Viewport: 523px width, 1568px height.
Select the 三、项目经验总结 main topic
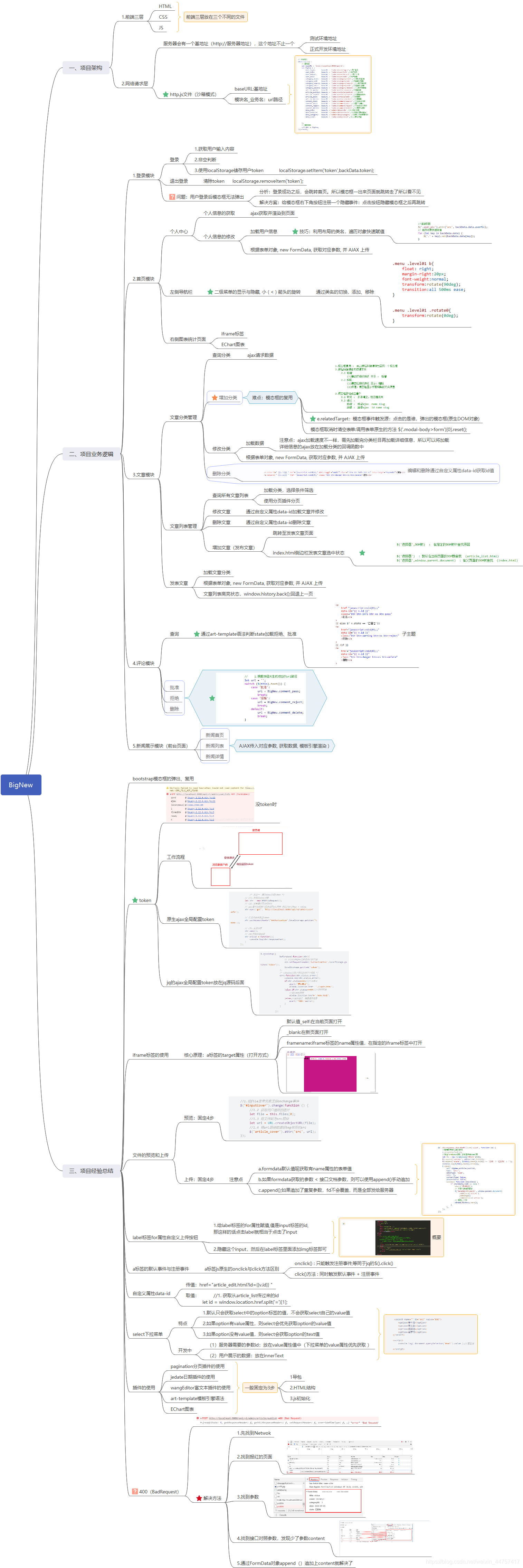click(x=91, y=1170)
